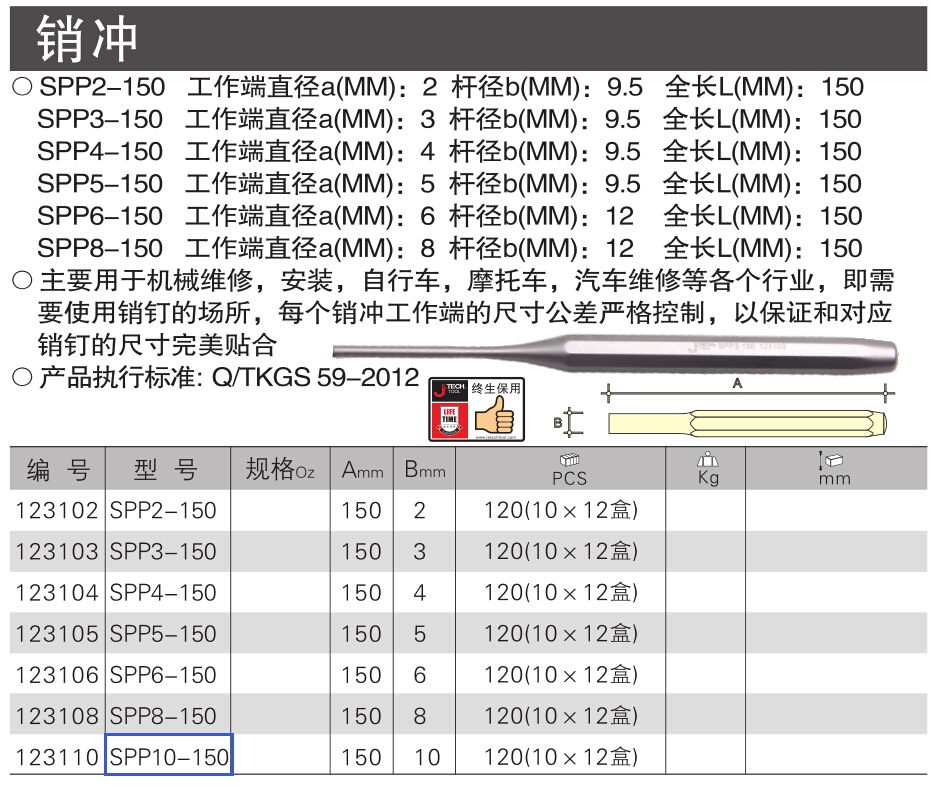Click the mm carton size icon
The height and width of the screenshot is (789, 938).
click(x=831, y=459)
